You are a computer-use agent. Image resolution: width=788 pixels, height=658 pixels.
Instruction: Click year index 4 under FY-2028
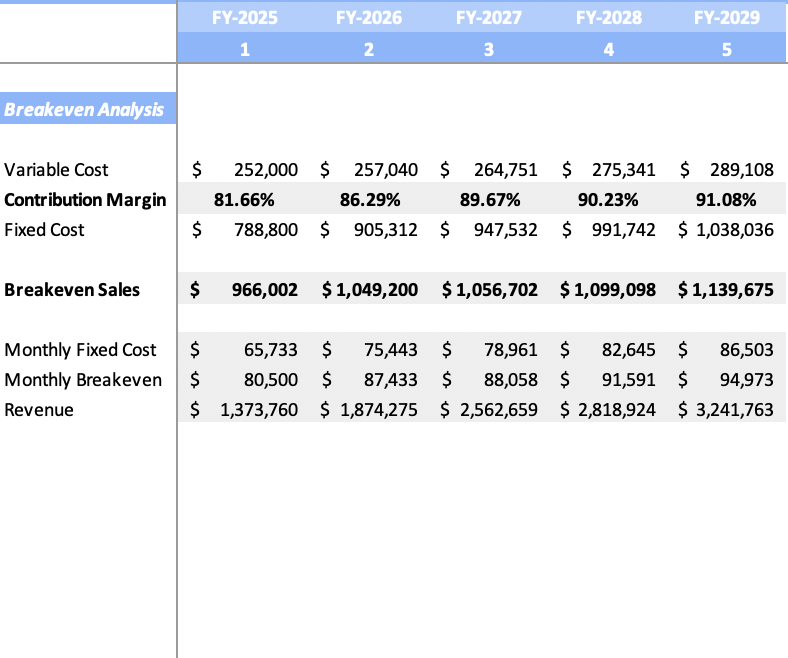click(x=609, y=49)
